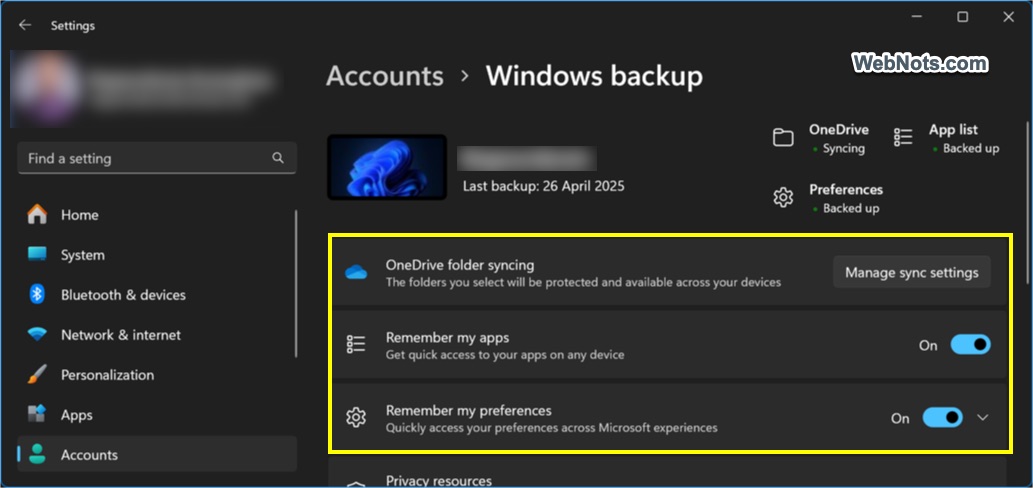
Task: Click Remember my preferences title text
Action: tap(468, 410)
